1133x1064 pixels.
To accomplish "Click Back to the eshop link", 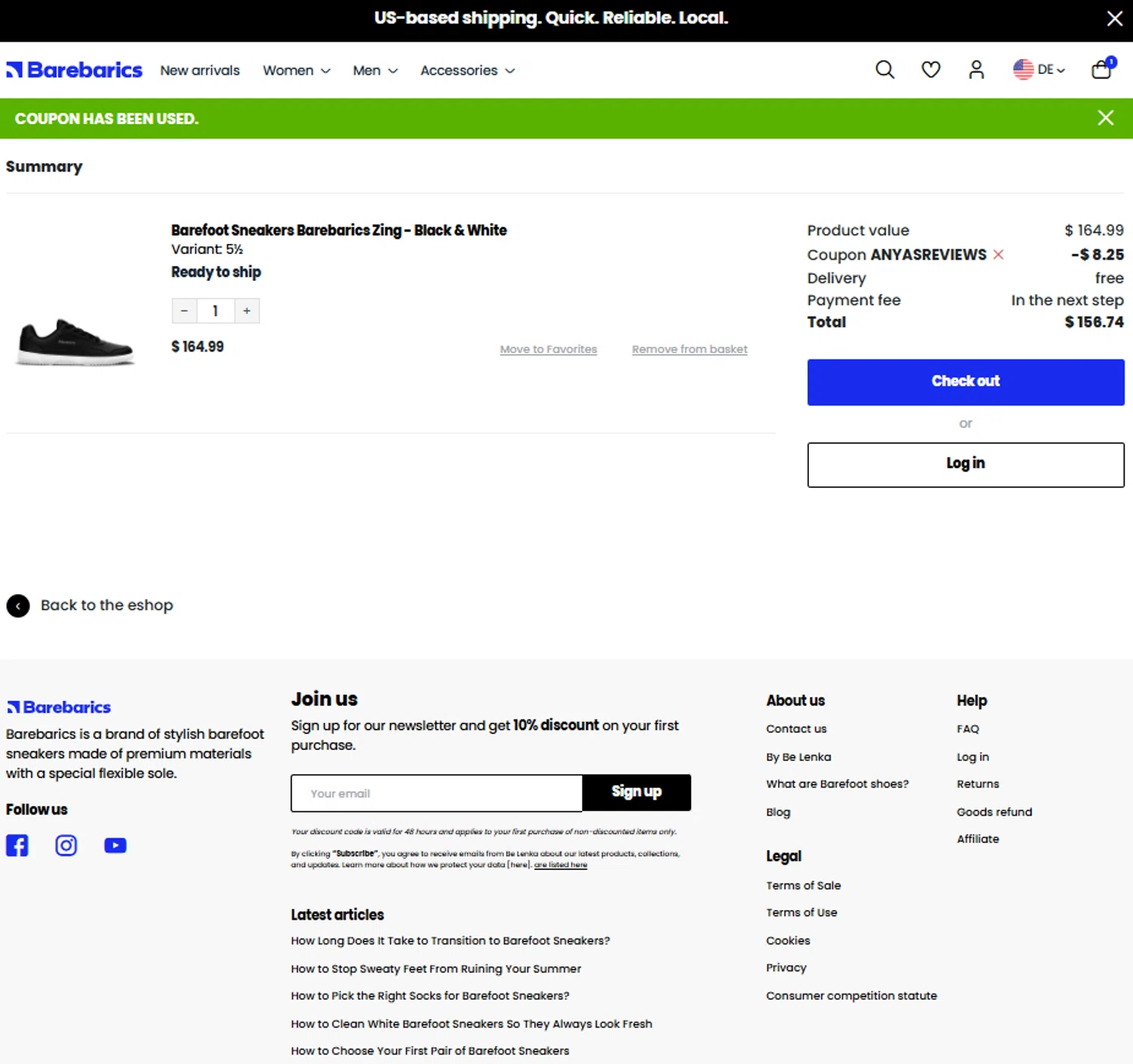I will click(107, 606).
